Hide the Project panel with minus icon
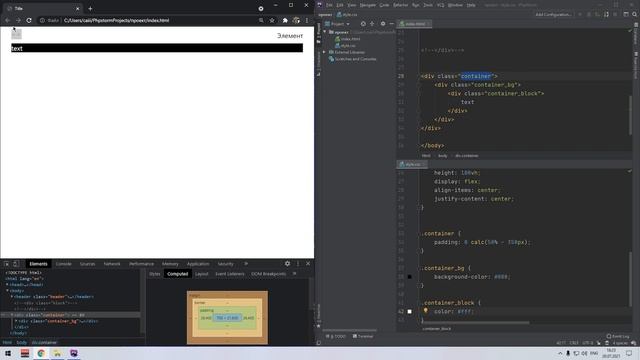This screenshot has width=640, height=360. 391,24
